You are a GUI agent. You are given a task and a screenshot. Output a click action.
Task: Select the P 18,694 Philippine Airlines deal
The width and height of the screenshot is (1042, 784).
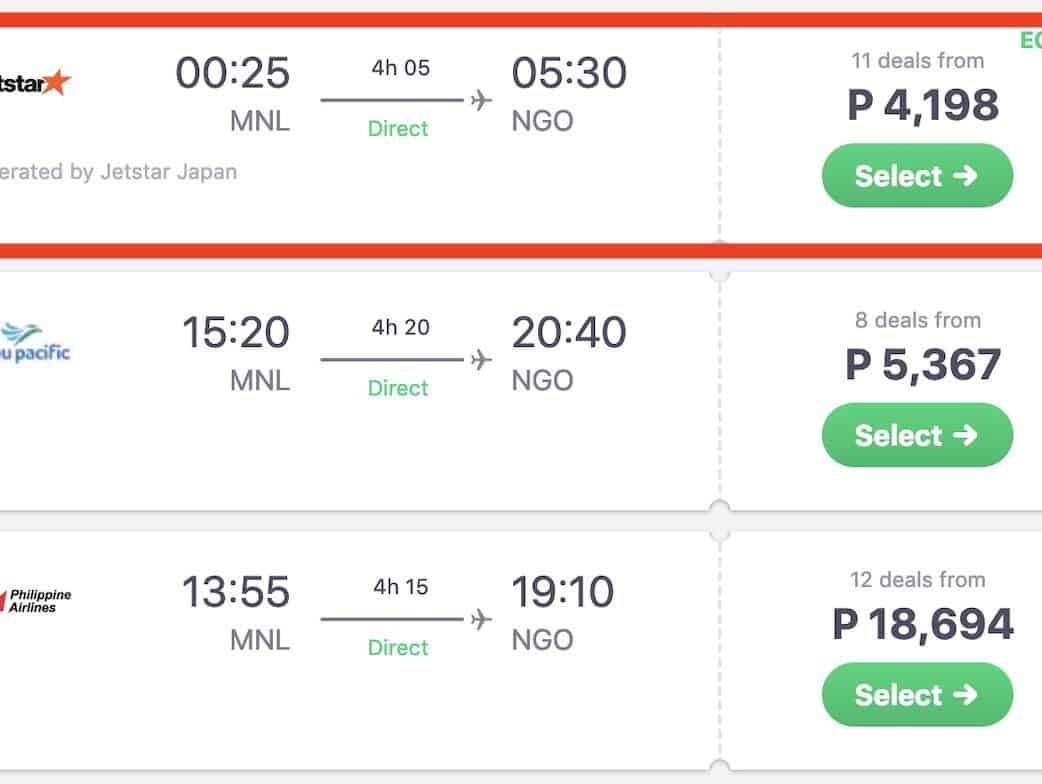pyautogui.click(x=916, y=694)
